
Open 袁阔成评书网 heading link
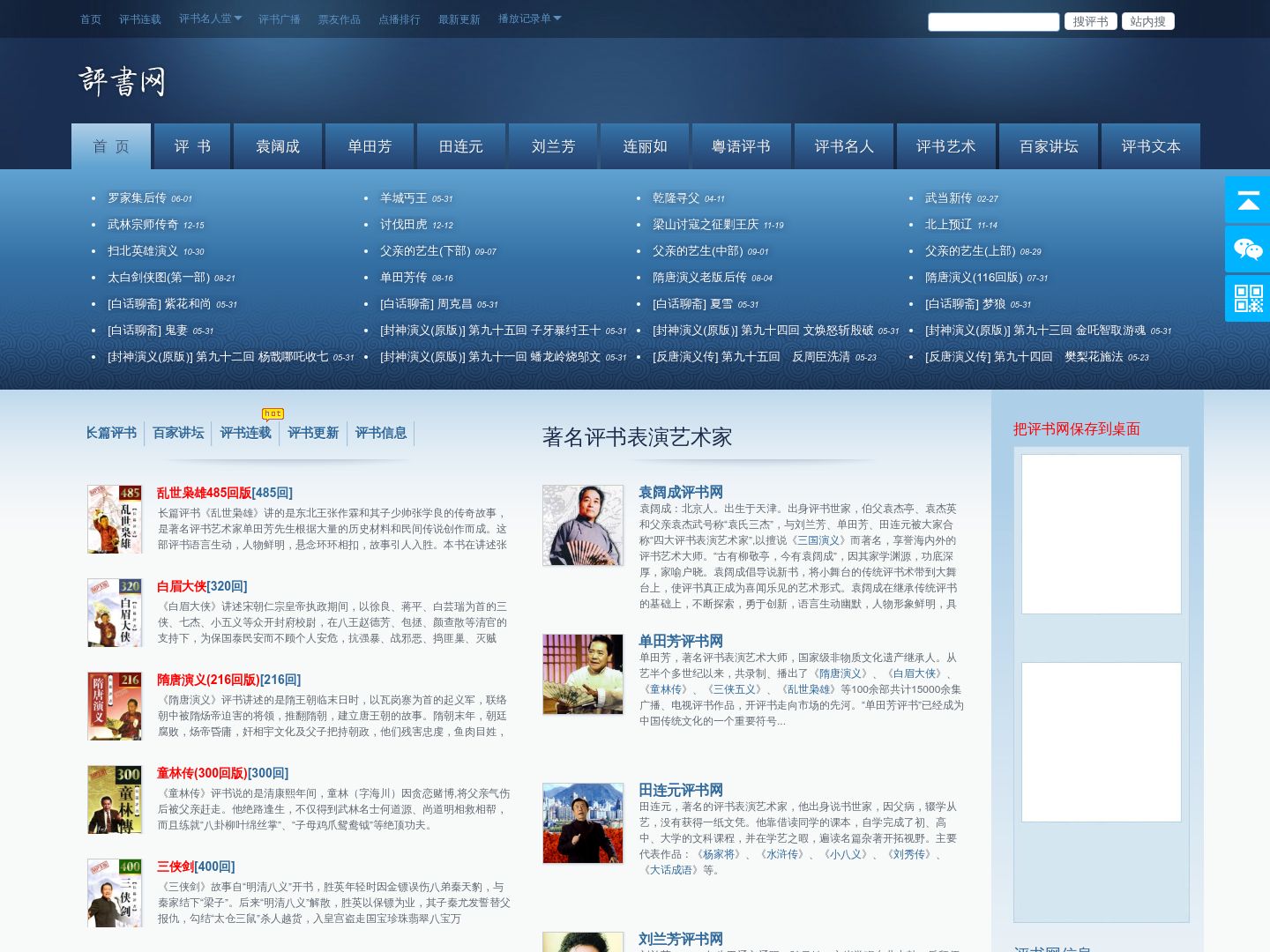(x=681, y=492)
